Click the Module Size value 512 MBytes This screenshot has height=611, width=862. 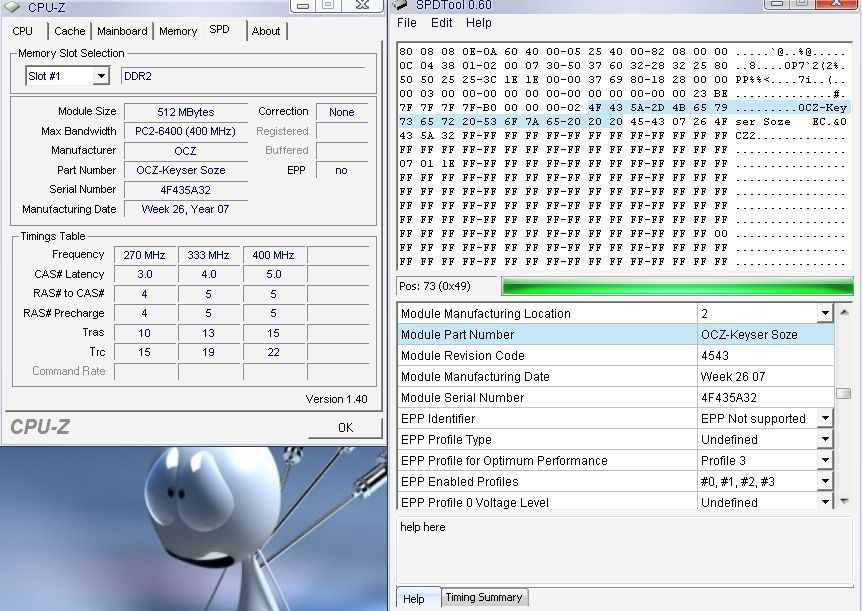coord(186,112)
